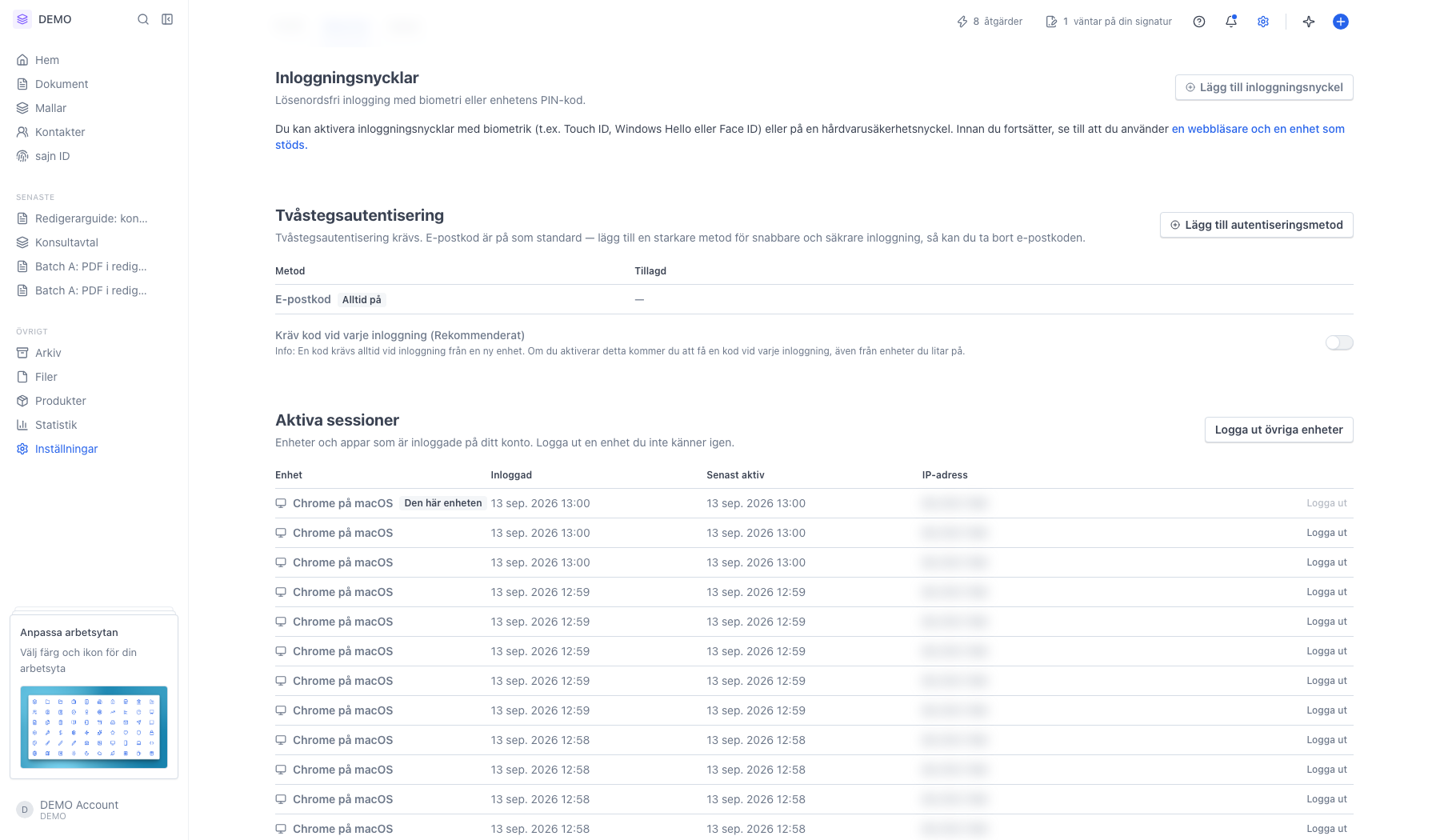Open DEMO Account profile menu

68,810
